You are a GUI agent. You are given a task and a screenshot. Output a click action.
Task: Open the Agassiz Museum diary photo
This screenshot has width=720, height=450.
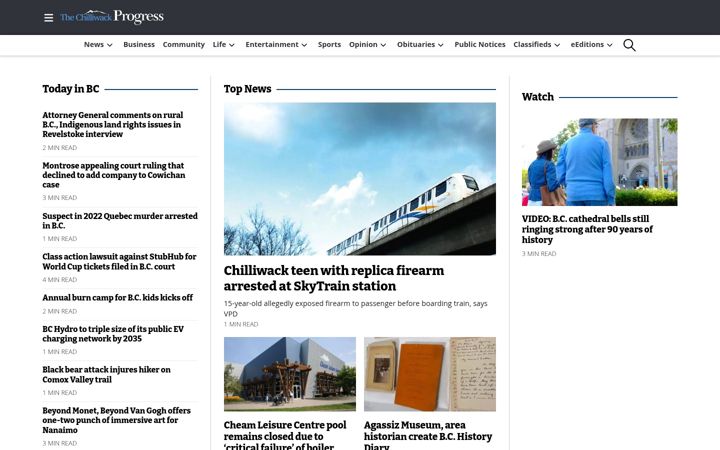(x=430, y=374)
